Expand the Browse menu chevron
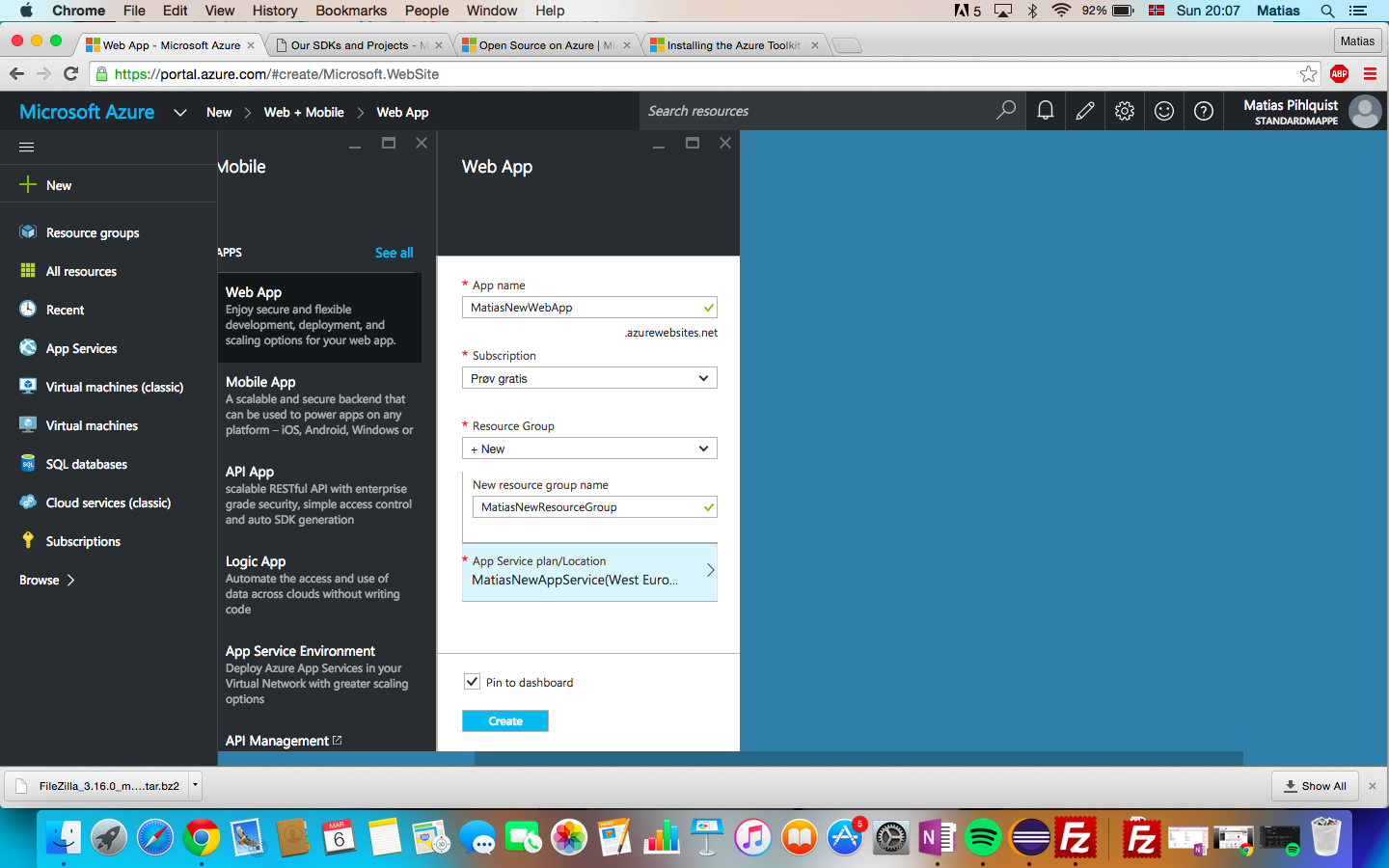The width and height of the screenshot is (1389, 868). point(70,580)
